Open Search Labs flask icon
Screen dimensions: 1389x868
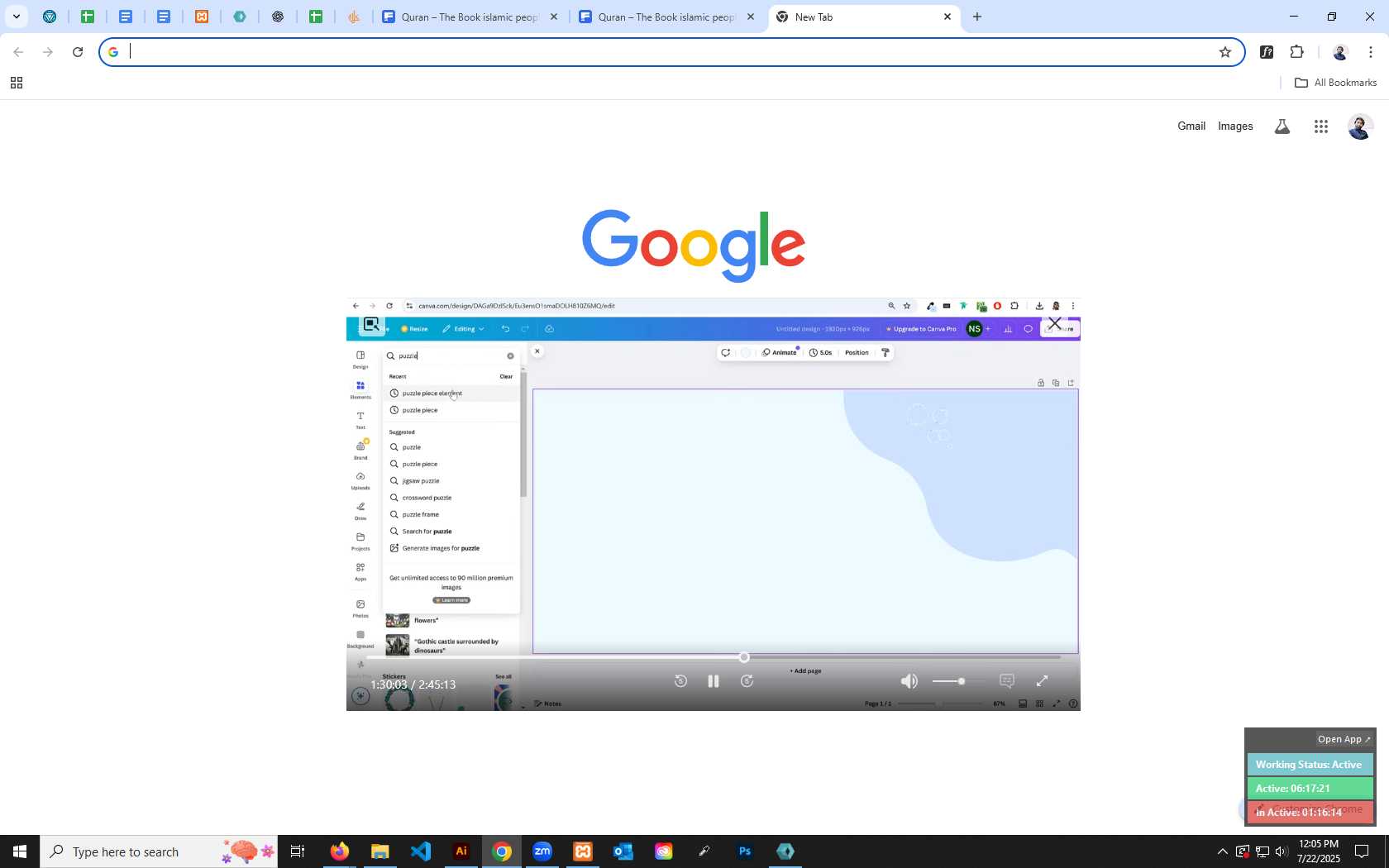(x=1282, y=126)
